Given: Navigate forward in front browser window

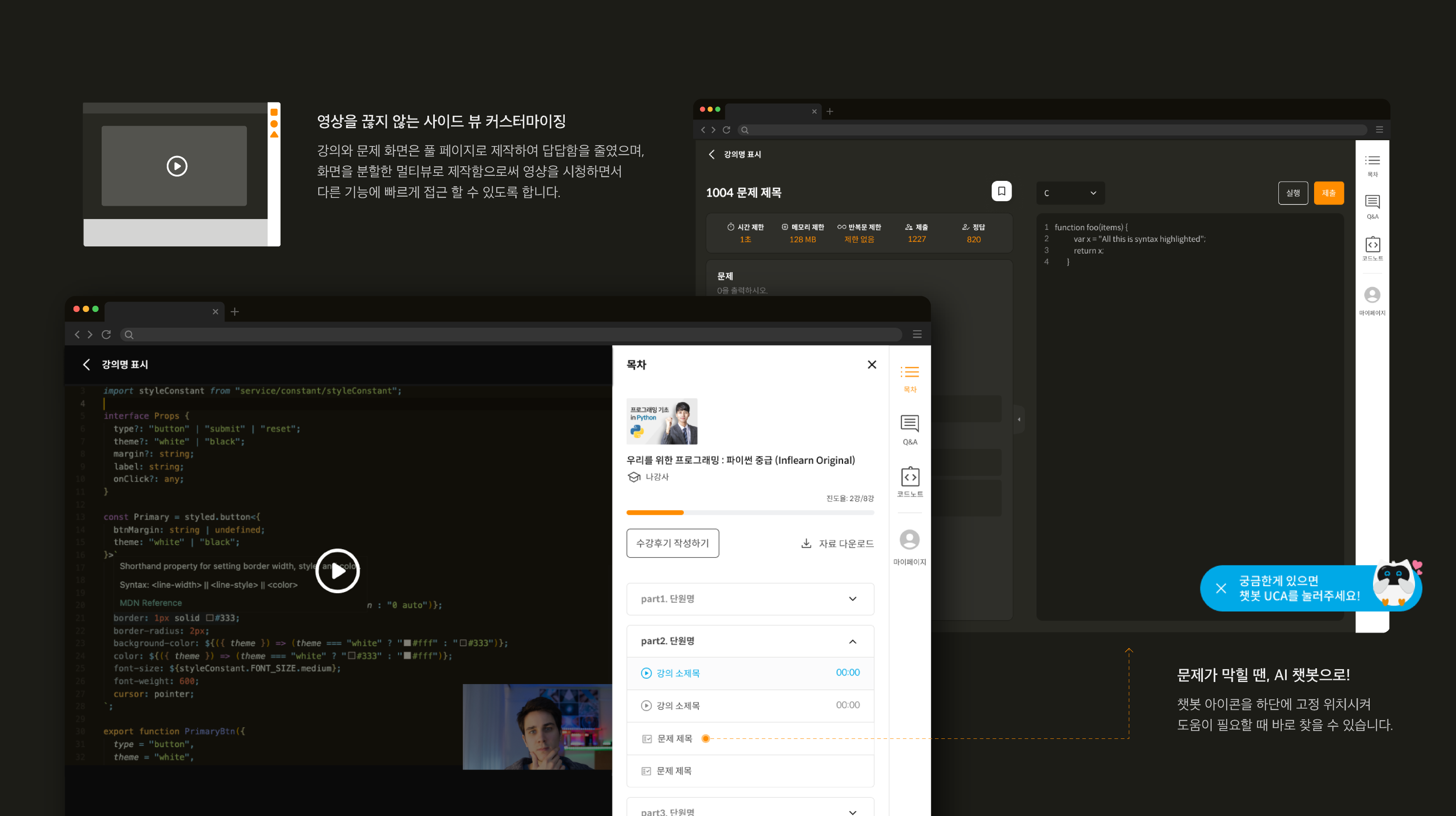Looking at the screenshot, I should click(x=90, y=334).
